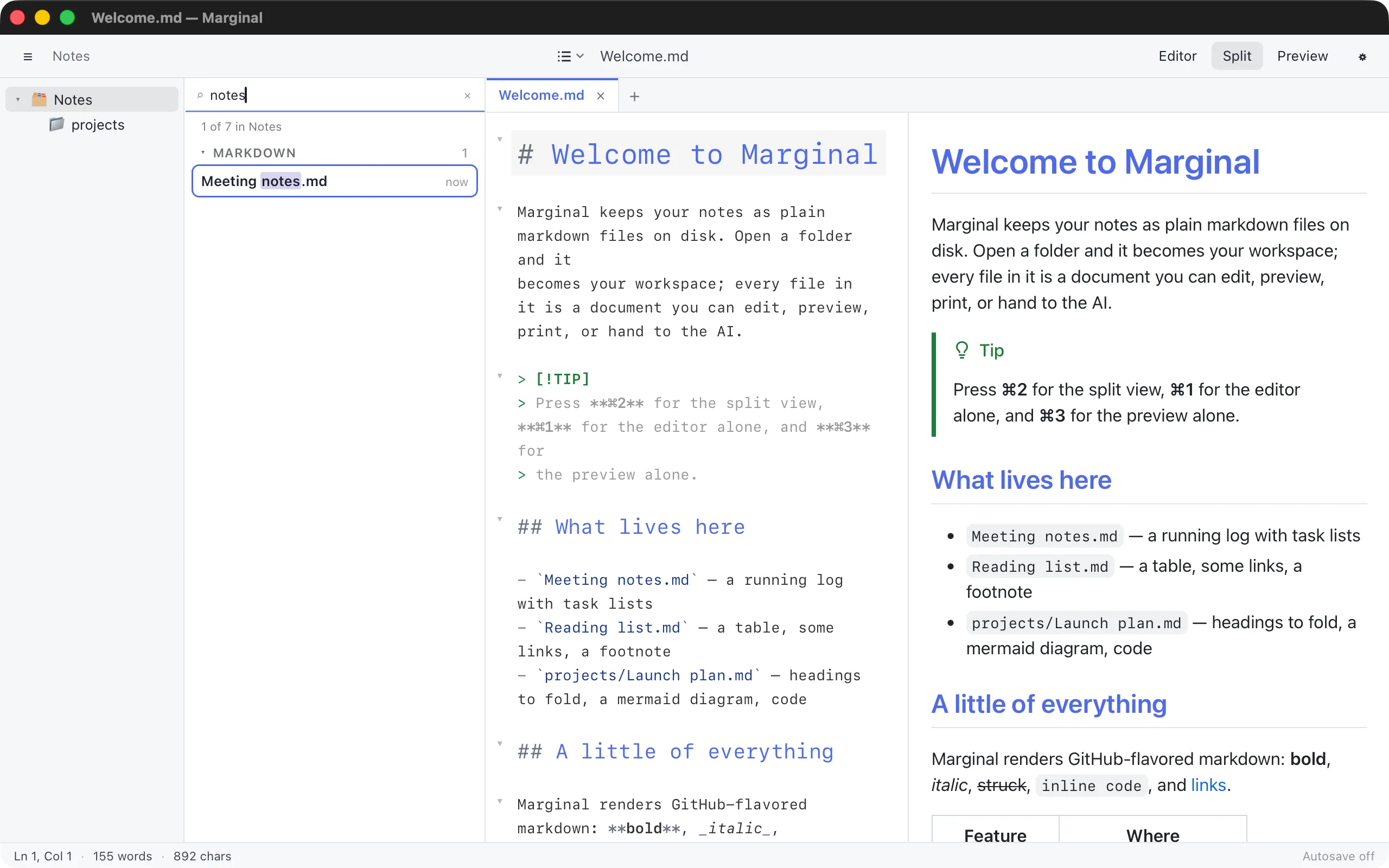The height and width of the screenshot is (868, 1389).
Task: Click "Meeting notes.md" code in the preview
Action: (x=1044, y=536)
